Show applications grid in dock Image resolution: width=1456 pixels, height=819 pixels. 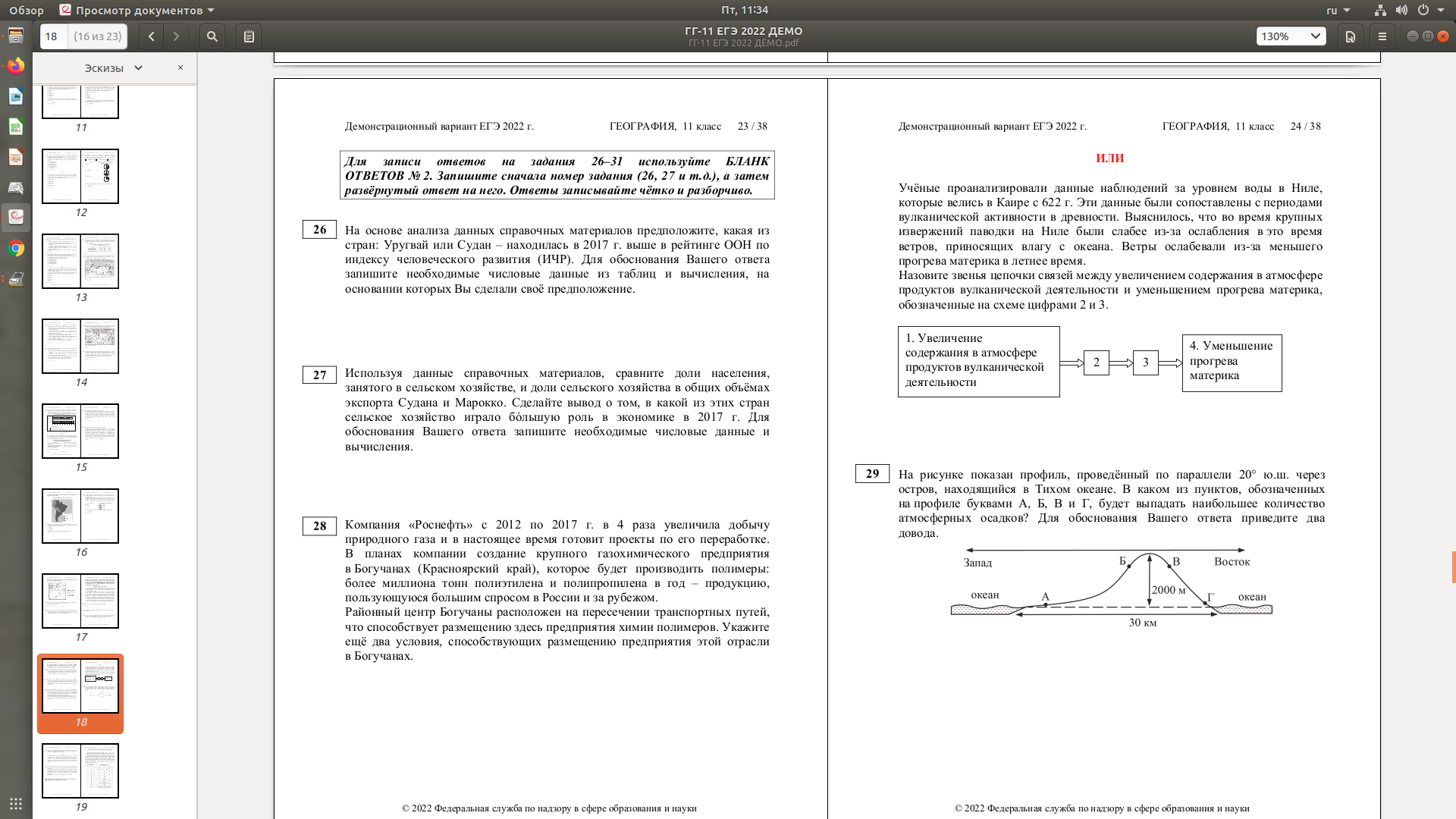click(16, 804)
